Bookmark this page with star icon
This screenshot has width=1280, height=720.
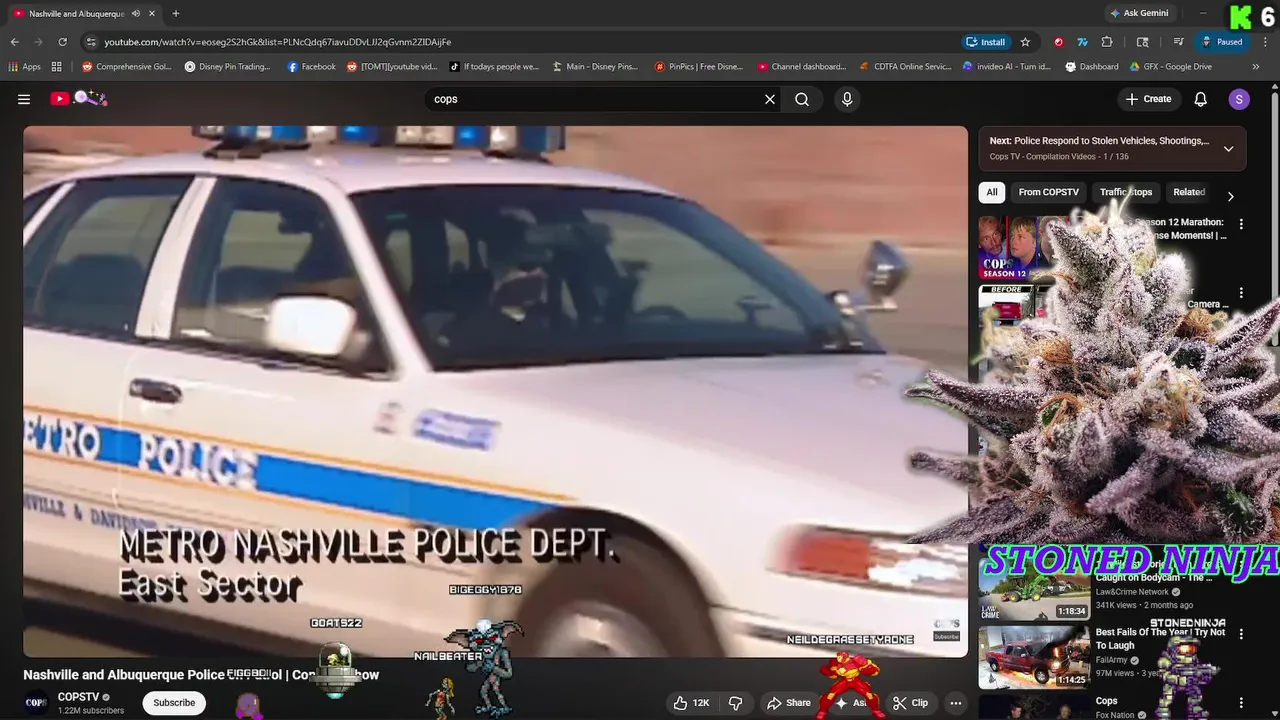(x=1025, y=42)
